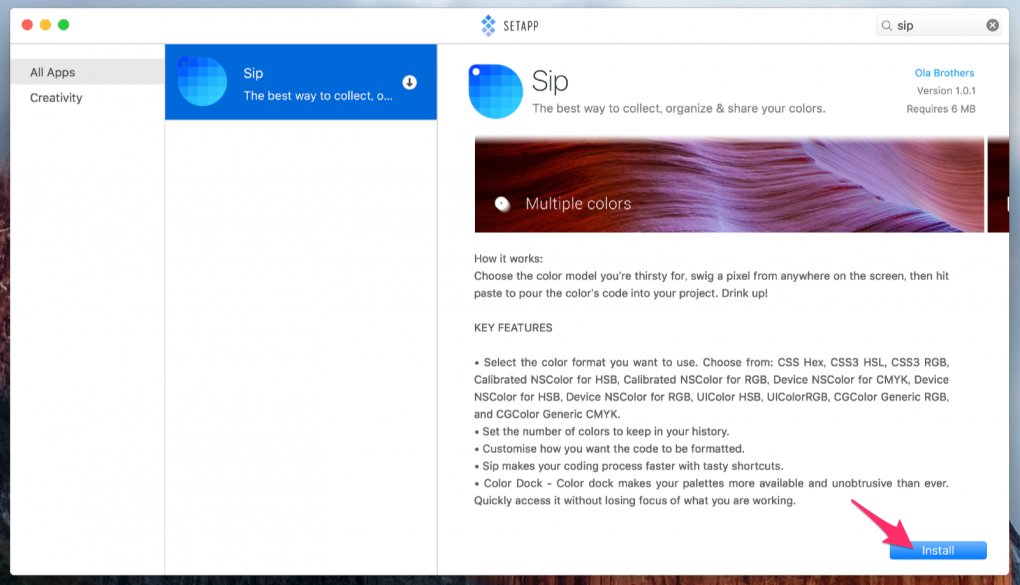Select the All Apps category
Viewport: 1020px width, 585px height.
click(52, 72)
